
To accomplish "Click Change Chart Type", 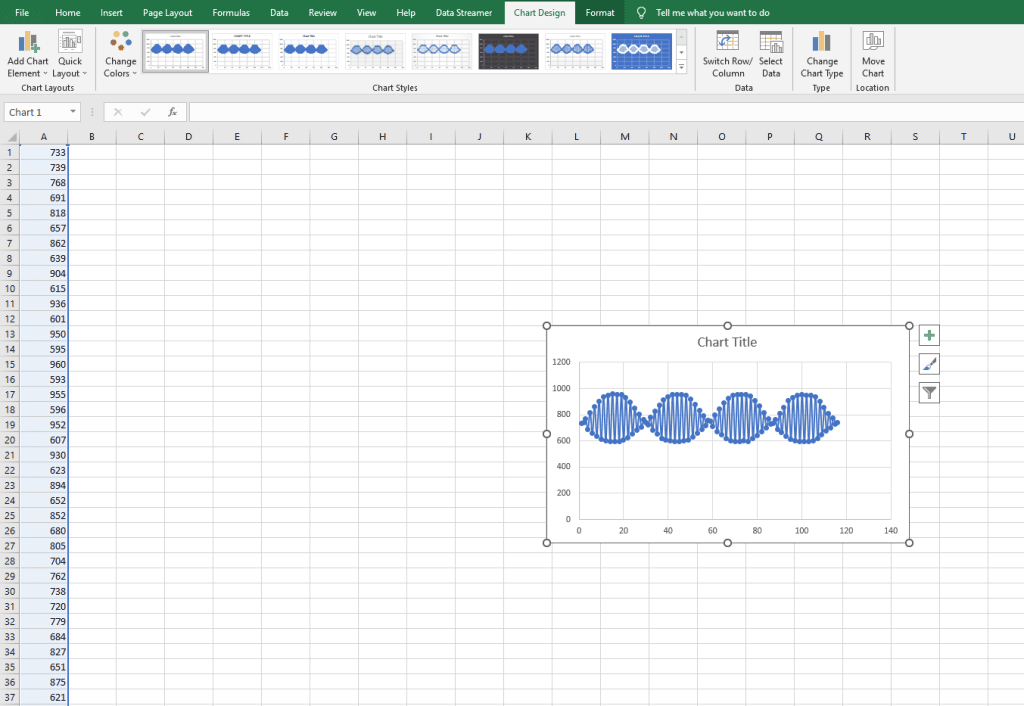I will pyautogui.click(x=822, y=54).
